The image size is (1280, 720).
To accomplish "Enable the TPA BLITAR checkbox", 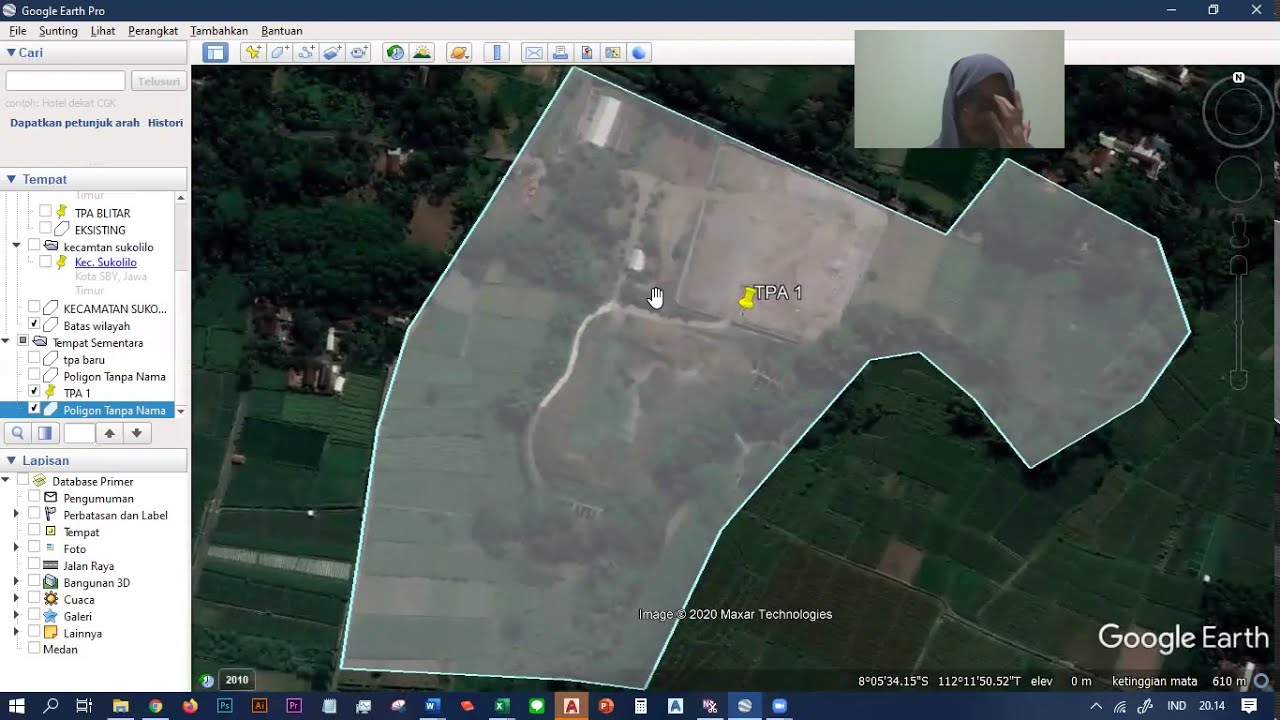I will click(x=45, y=213).
